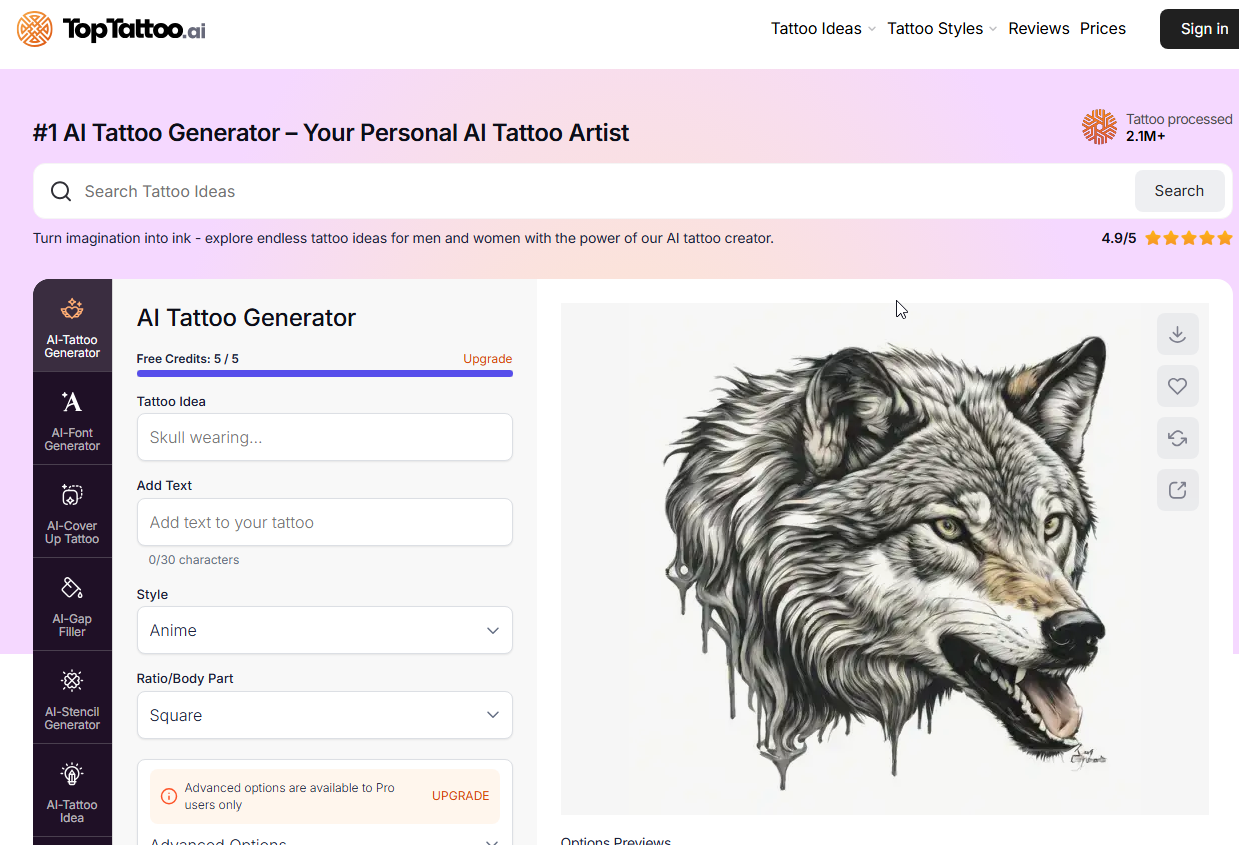Regenerate the tattoo with refresh icon
Viewport: 1239px width, 845px height.
click(x=1177, y=438)
